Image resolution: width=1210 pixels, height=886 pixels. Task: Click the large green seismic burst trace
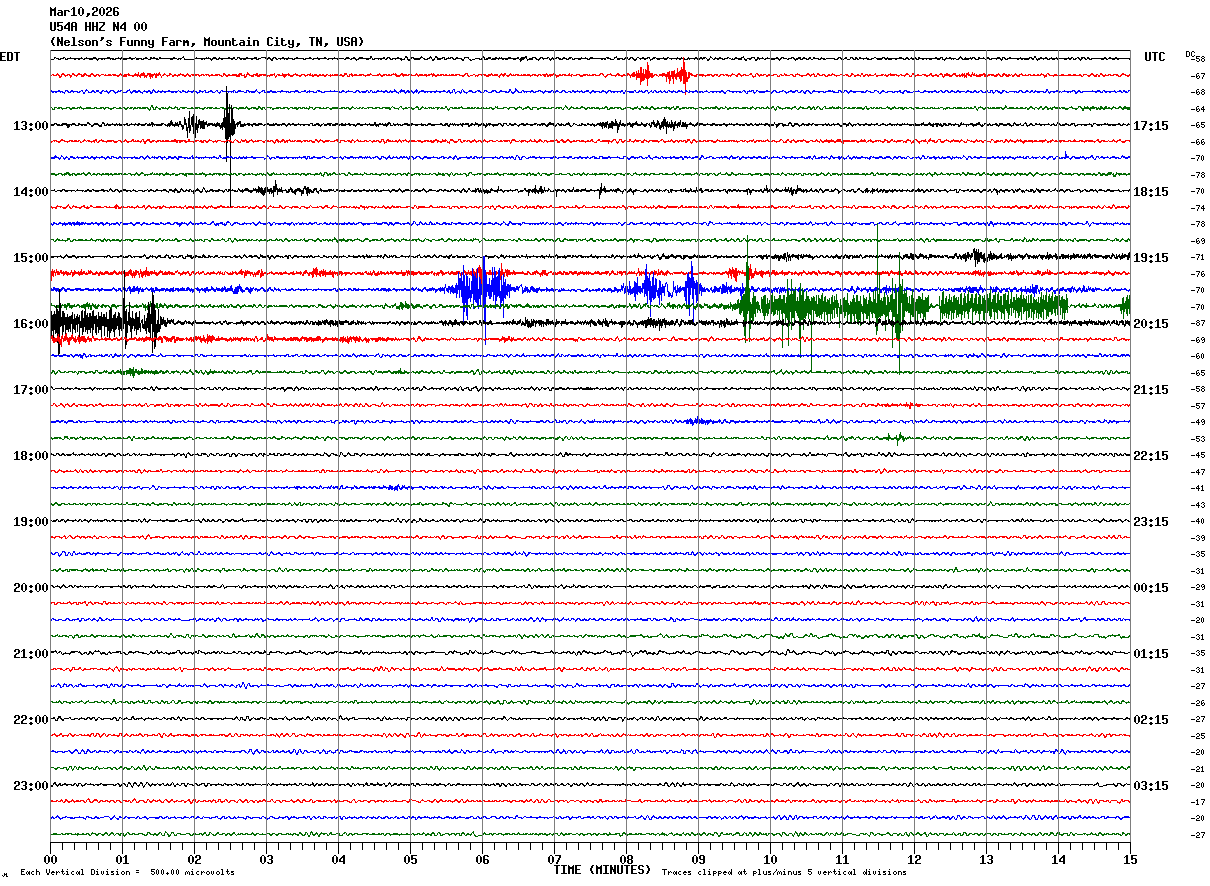click(x=850, y=306)
